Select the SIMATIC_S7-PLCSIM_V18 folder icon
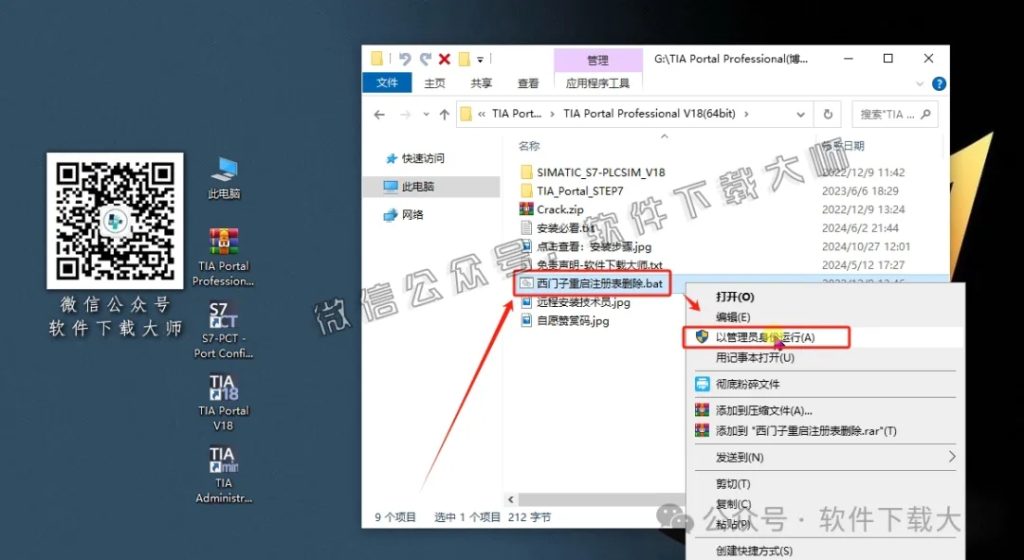This screenshot has width=1024, height=560. click(526, 172)
